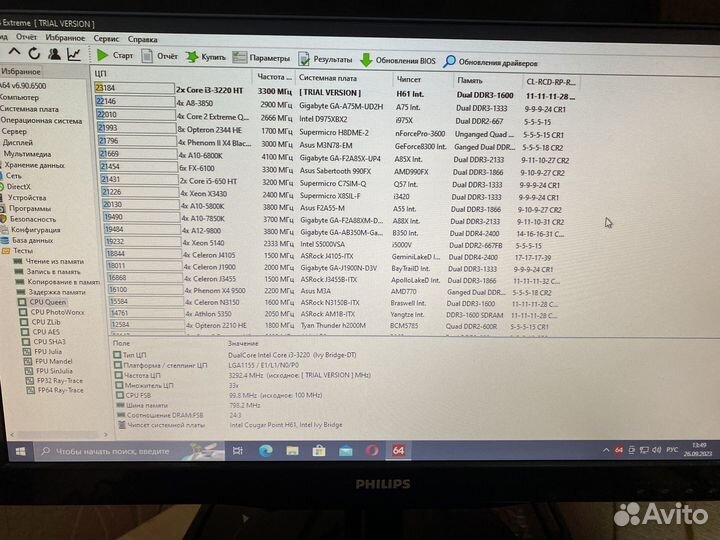Expand the Дисплей tree node
720x540 pixels.
click(x=17, y=142)
